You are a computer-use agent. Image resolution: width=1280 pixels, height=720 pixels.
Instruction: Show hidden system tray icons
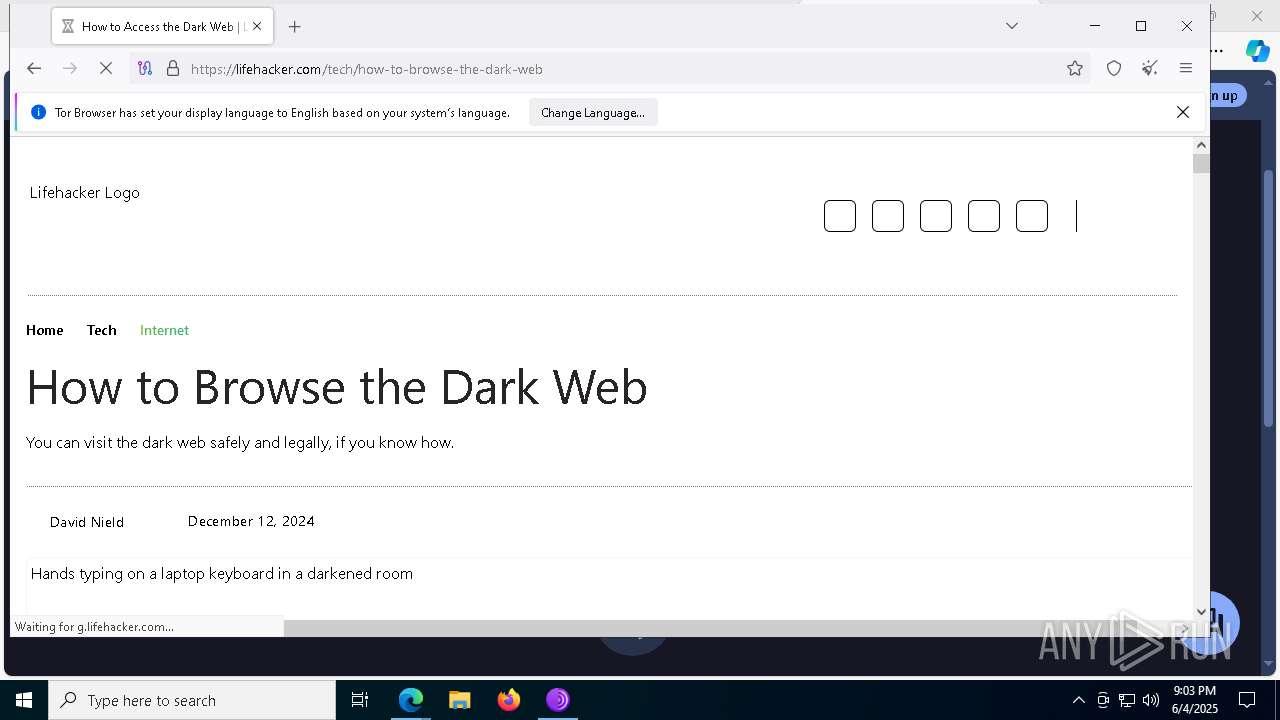tap(1078, 700)
